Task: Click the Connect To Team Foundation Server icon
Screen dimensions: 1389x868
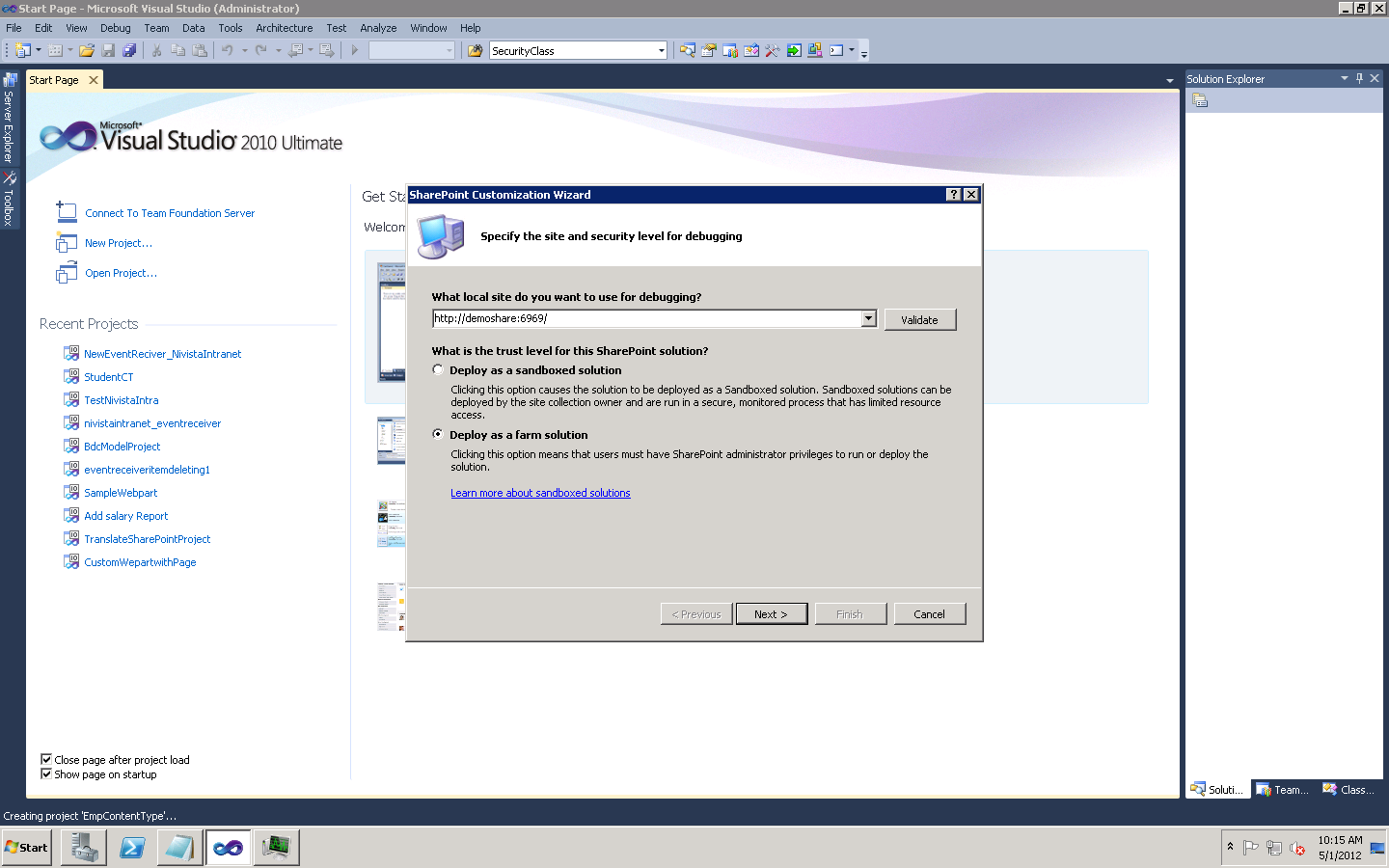Action: tap(67, 212)
